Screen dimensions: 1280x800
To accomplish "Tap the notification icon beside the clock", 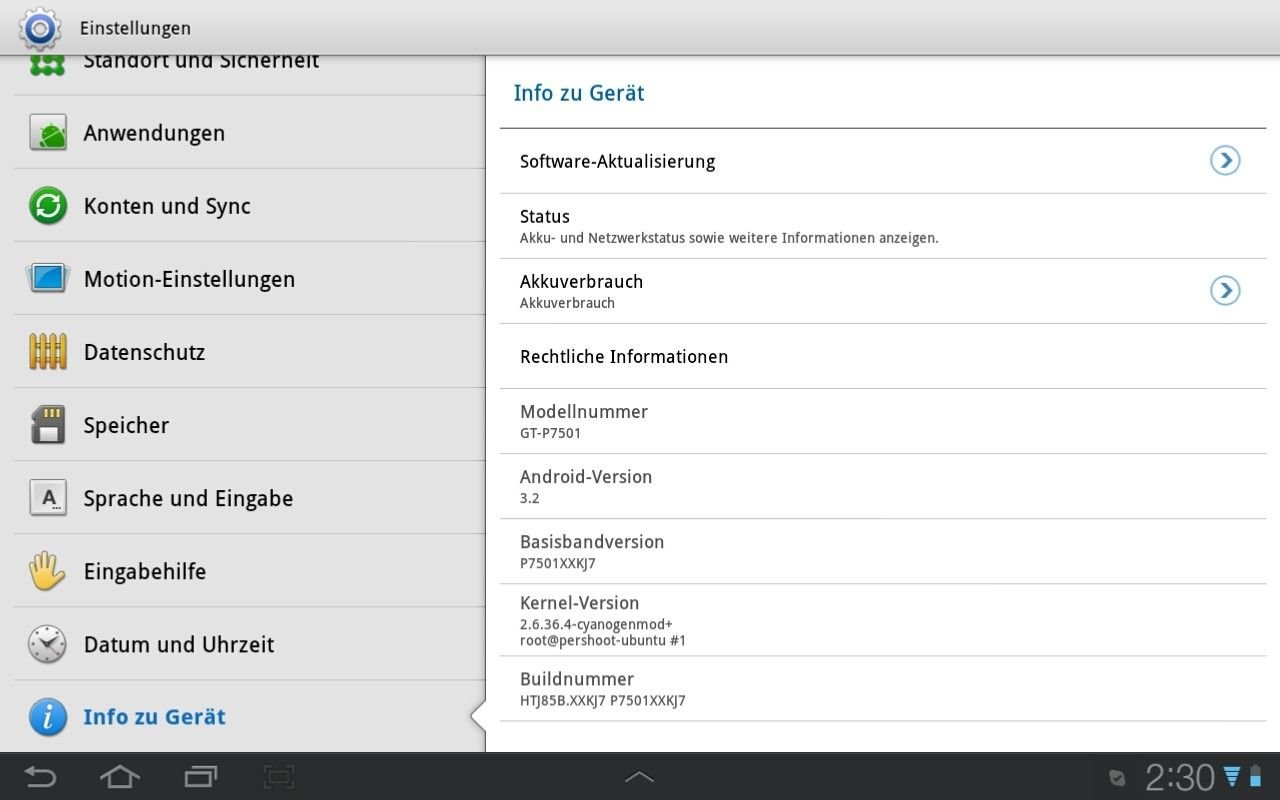I will coord(1118,778).
